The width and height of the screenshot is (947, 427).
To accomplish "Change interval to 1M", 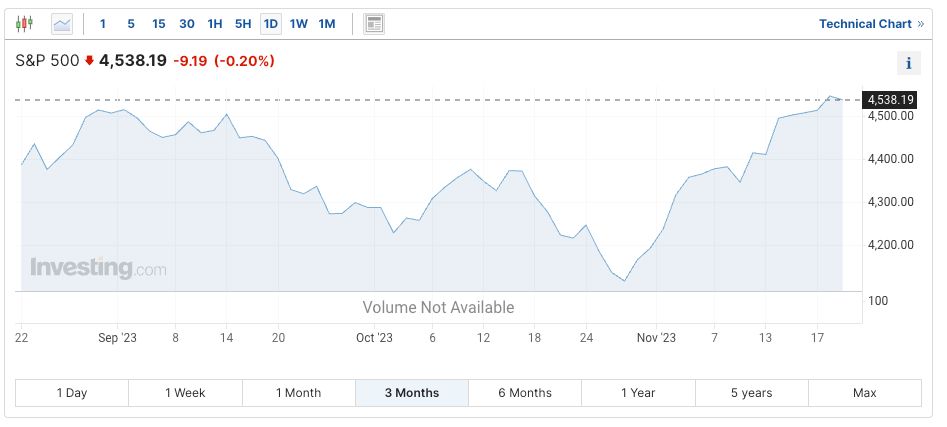I will (x=327, y=23).
